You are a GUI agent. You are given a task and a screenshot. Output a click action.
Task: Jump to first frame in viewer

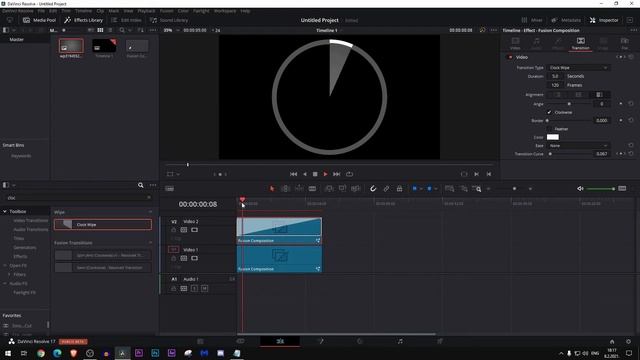[x=293, y=174]
